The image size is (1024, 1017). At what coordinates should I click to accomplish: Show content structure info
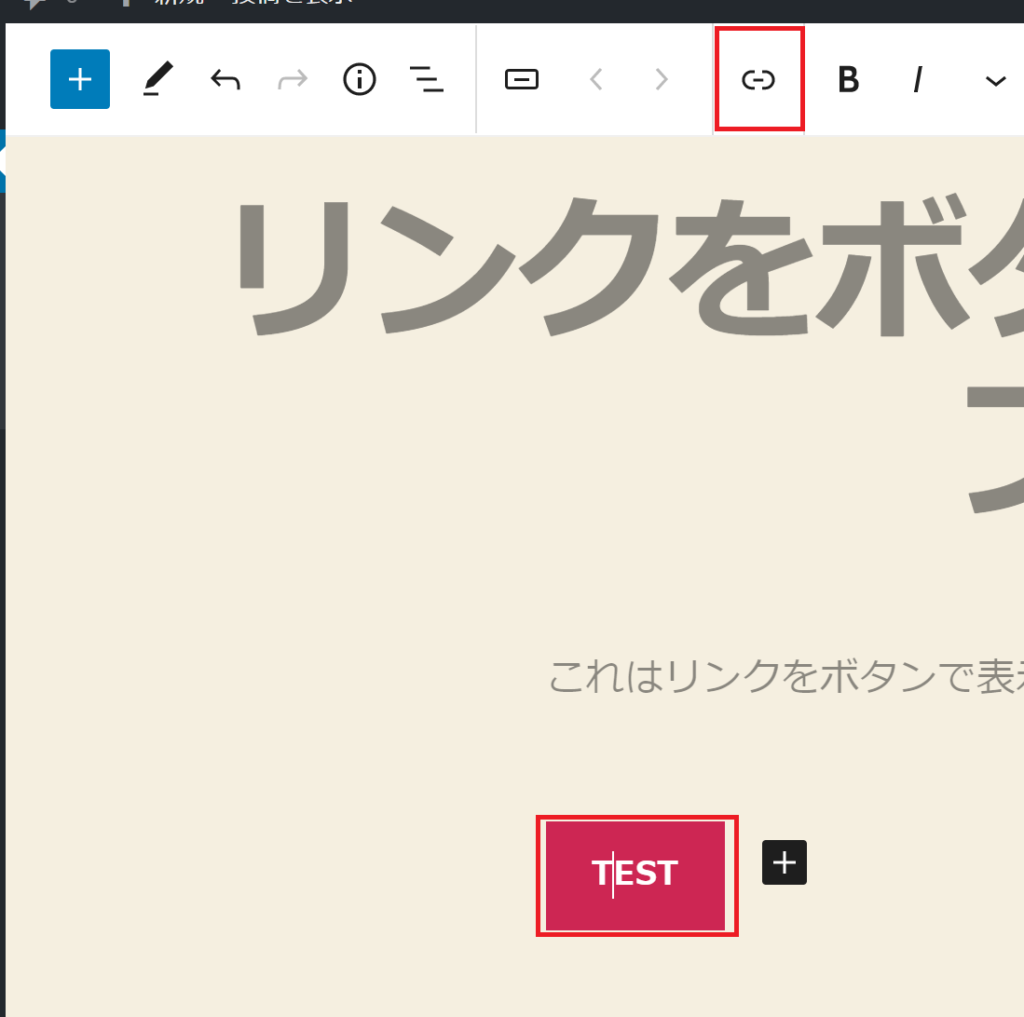coord(359,79)
